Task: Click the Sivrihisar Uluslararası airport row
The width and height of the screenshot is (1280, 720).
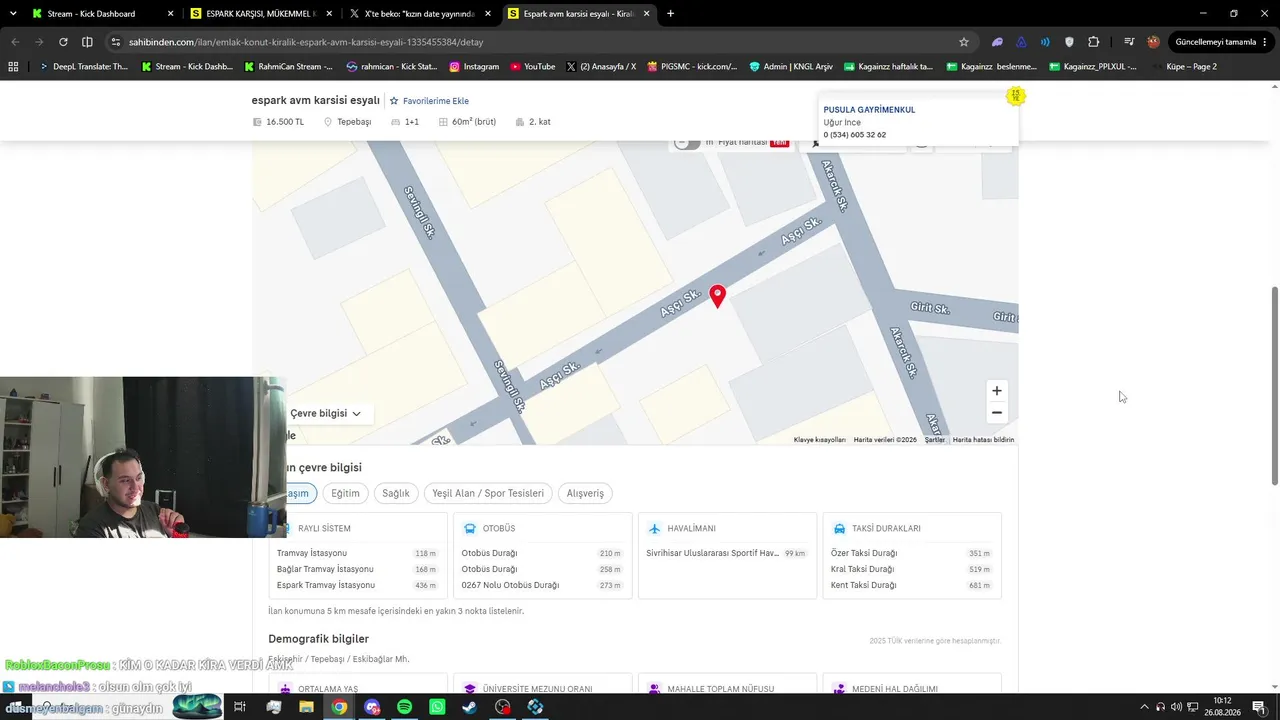Action: click(727, 553)
